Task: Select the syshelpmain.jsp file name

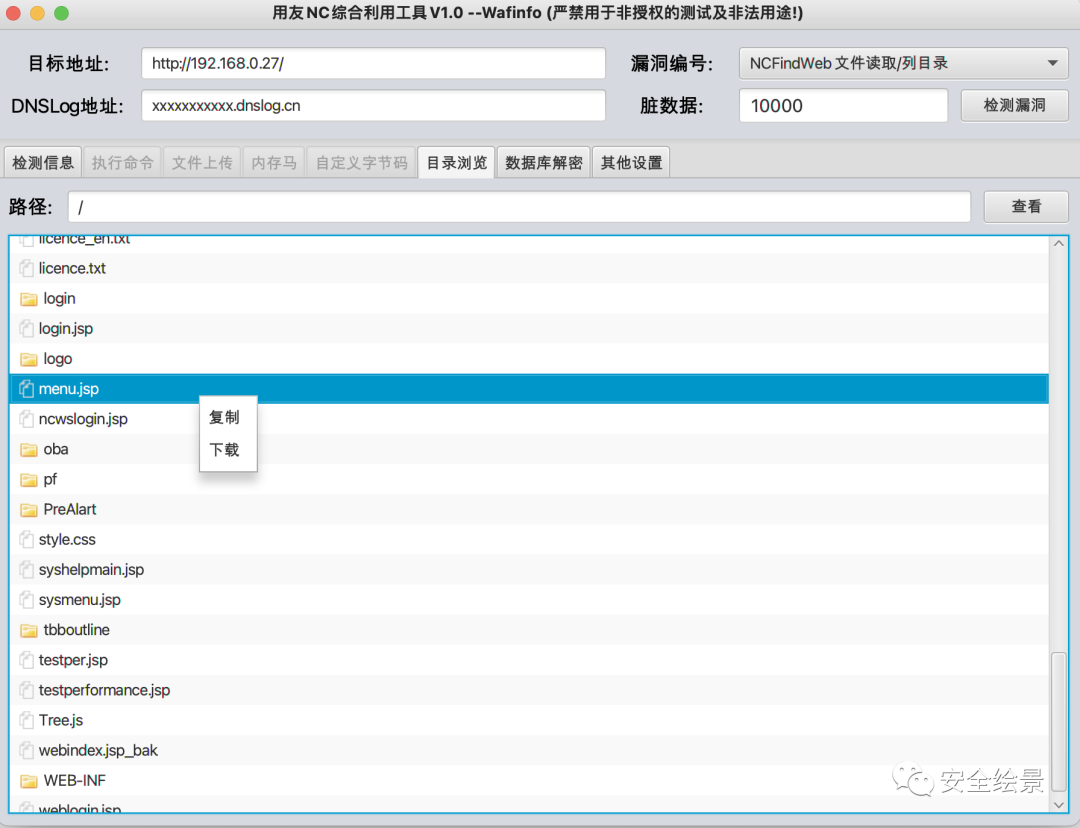Action: point(92,570)
